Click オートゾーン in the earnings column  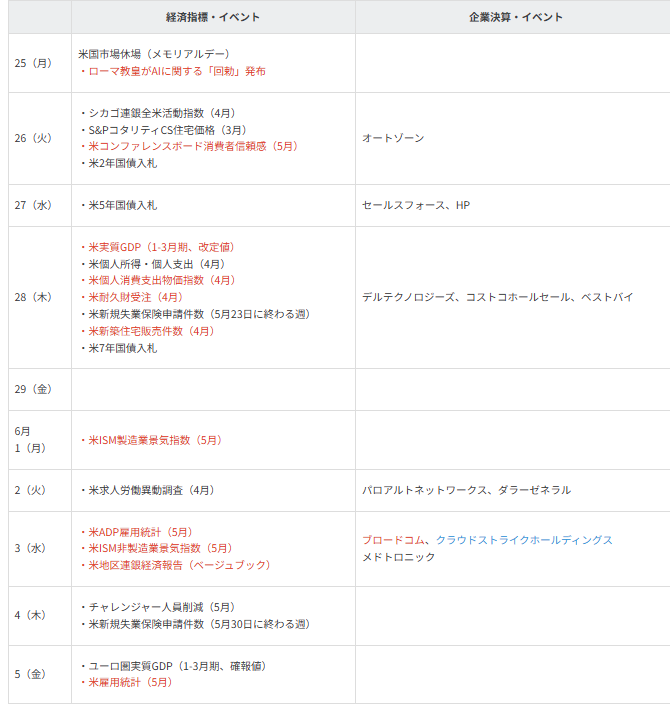coord(393,138)
